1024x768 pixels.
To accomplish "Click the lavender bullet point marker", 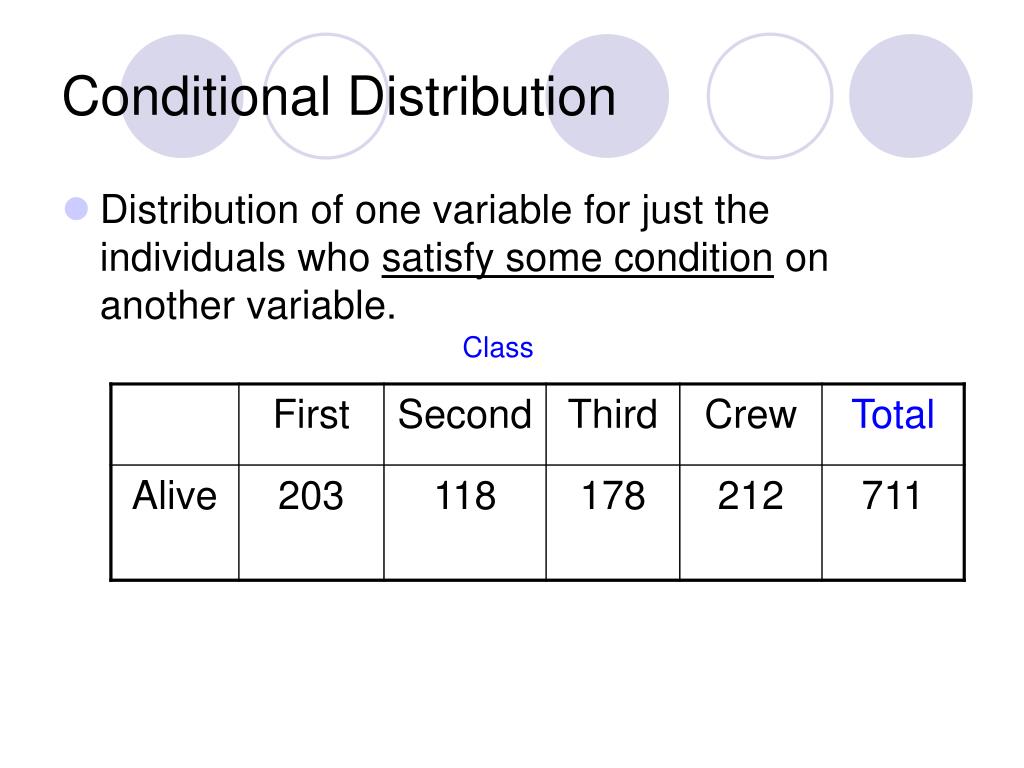I will pyautogui.click(x=76, y=209).
